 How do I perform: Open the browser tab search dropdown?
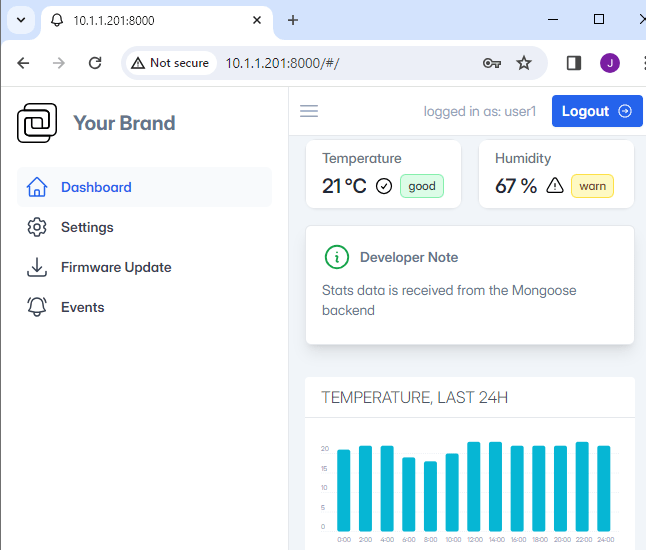pos(21,20)
